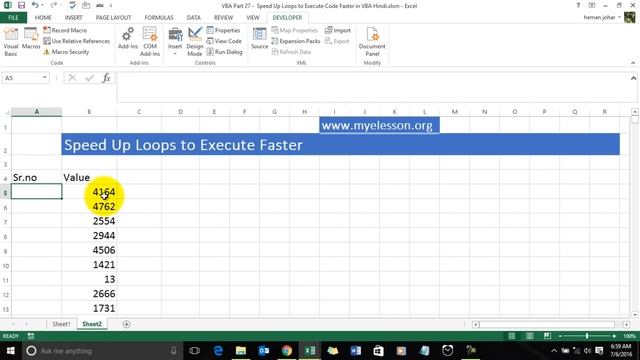Switch to the INSERT tab

click(73, 18)
